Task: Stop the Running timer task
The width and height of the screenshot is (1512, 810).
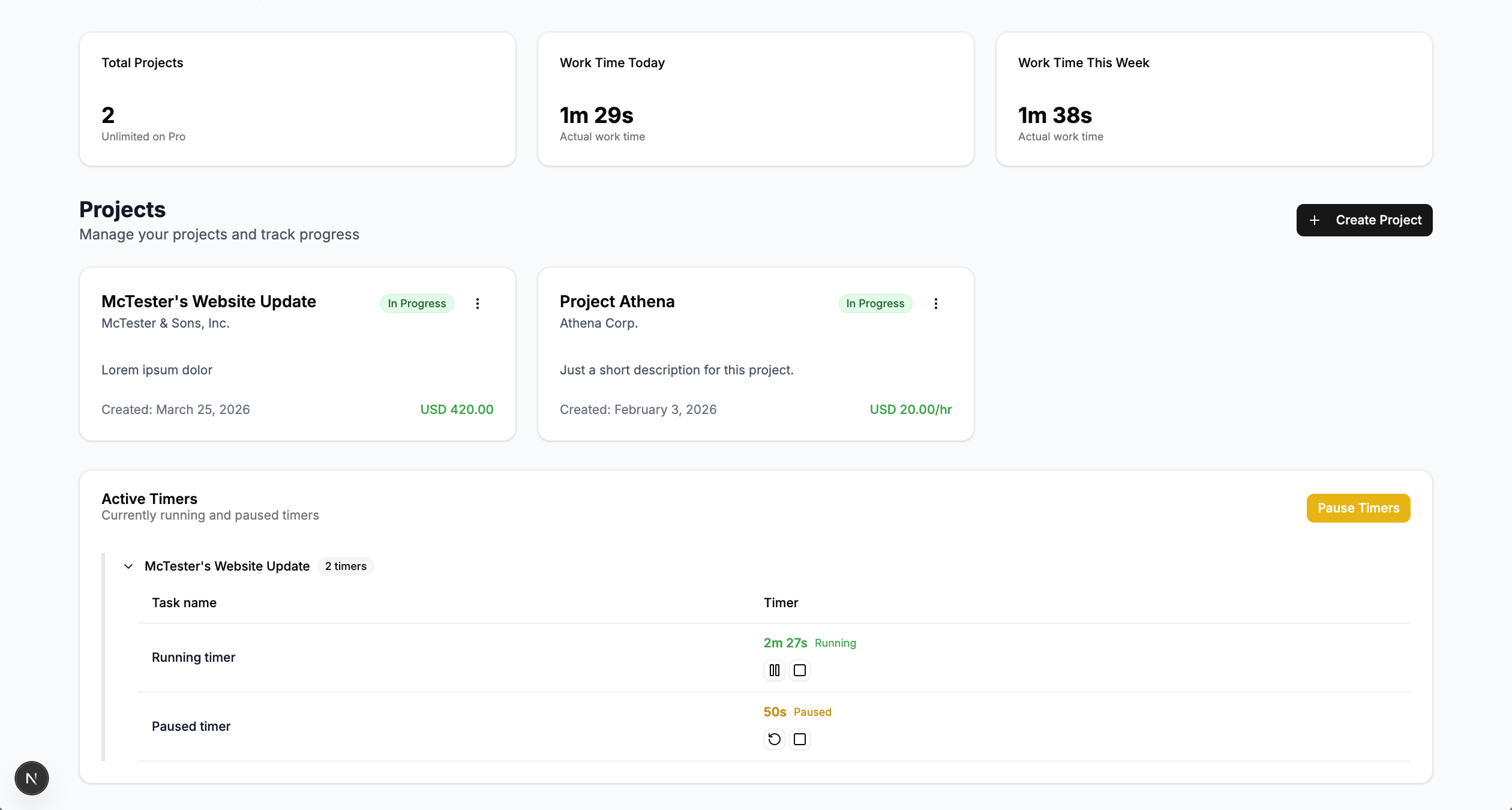Action: 799,670
